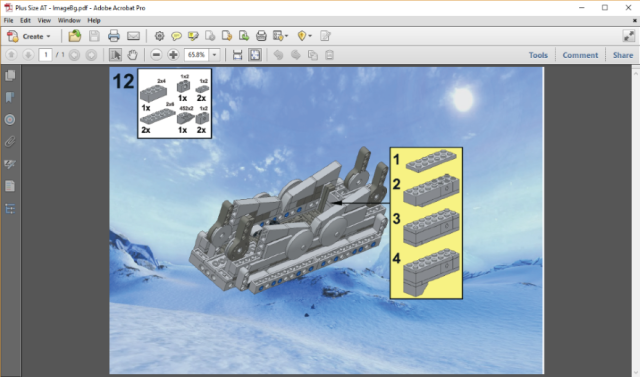Viewport: 640px width, 377px height.
Task: Go to next view circle button
Action: click(x=91, y=55)
